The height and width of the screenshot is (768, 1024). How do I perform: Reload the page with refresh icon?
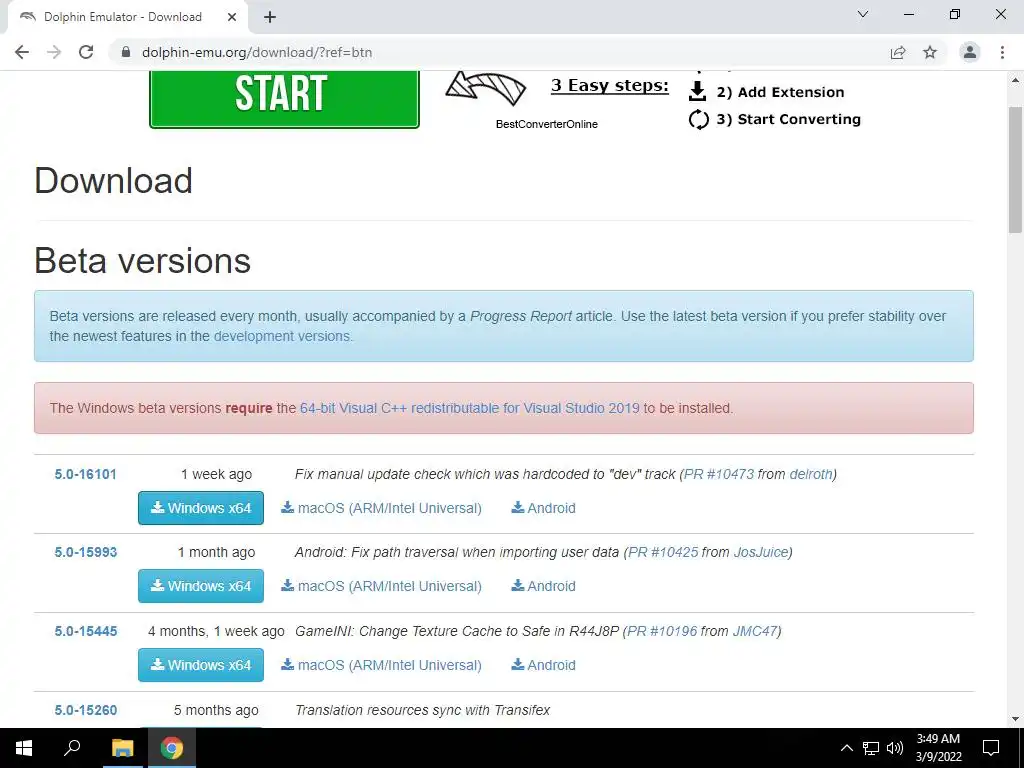tap(86, 52)
